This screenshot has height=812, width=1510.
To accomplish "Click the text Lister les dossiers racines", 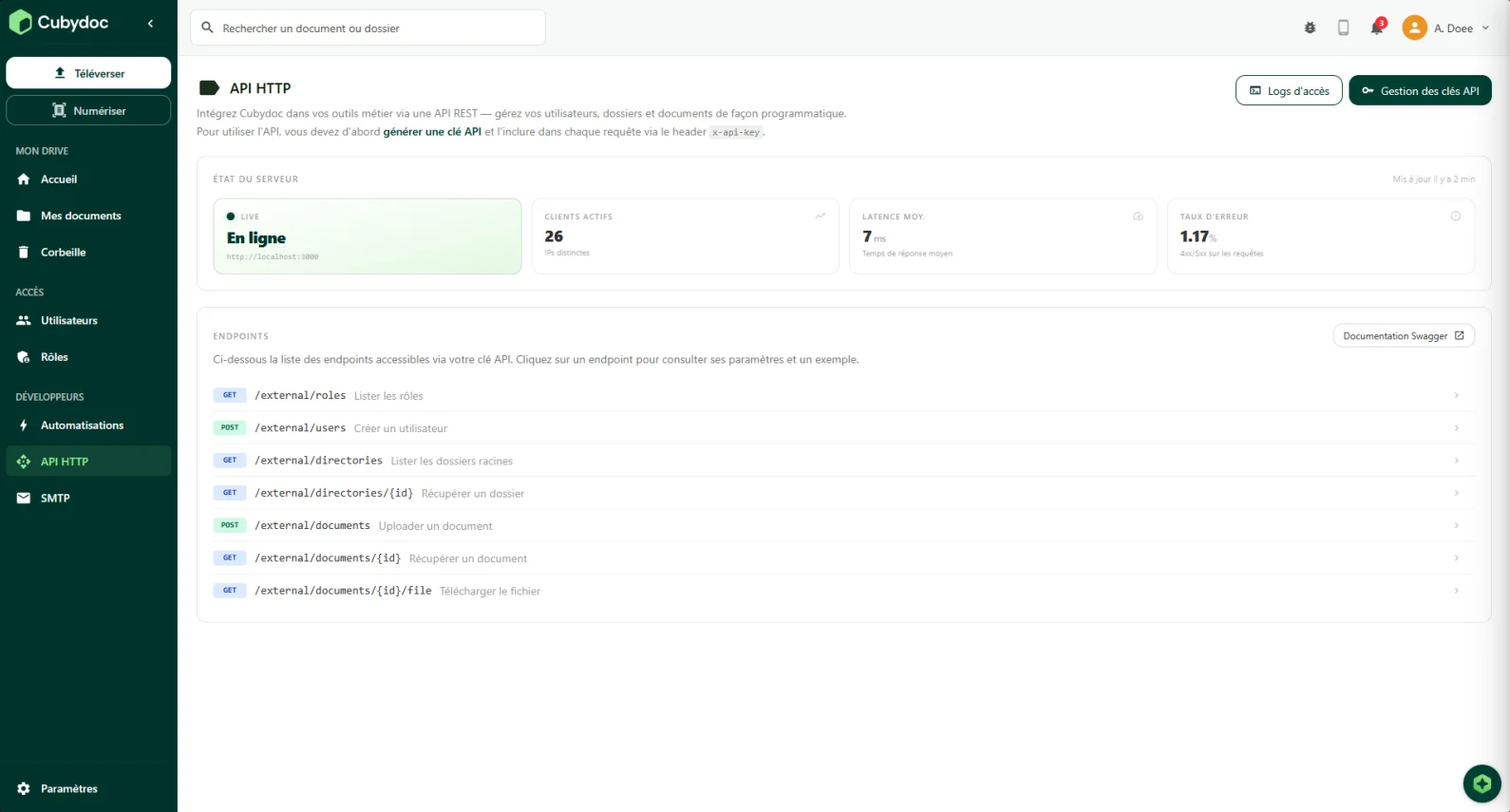I will click(452, 461).
